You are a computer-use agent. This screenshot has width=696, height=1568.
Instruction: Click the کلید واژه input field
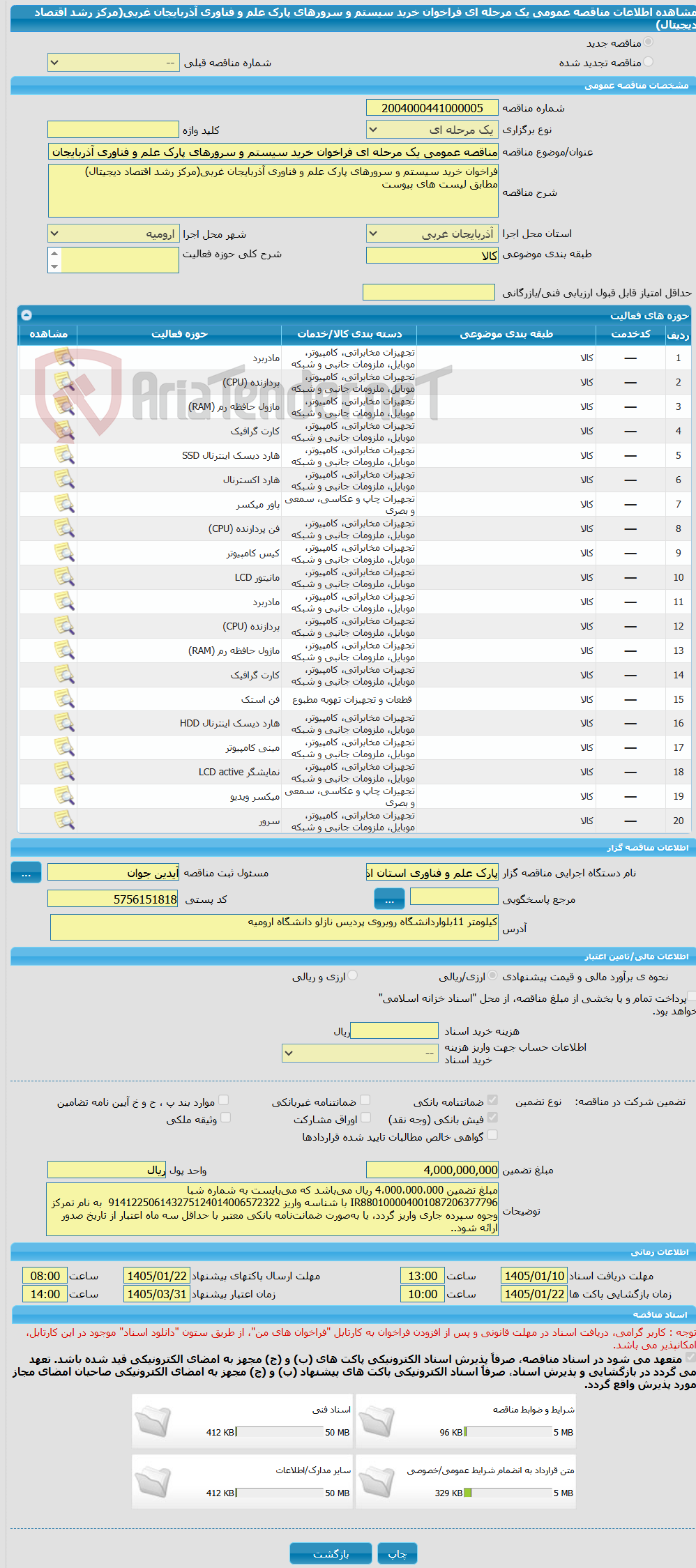tap(114, 130)
